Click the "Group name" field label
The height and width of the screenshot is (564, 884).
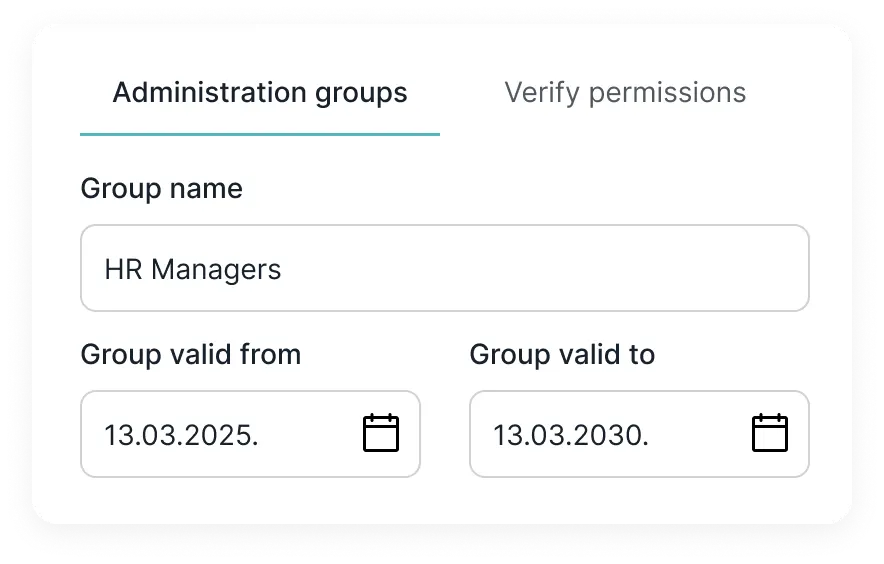coord(161,188)
